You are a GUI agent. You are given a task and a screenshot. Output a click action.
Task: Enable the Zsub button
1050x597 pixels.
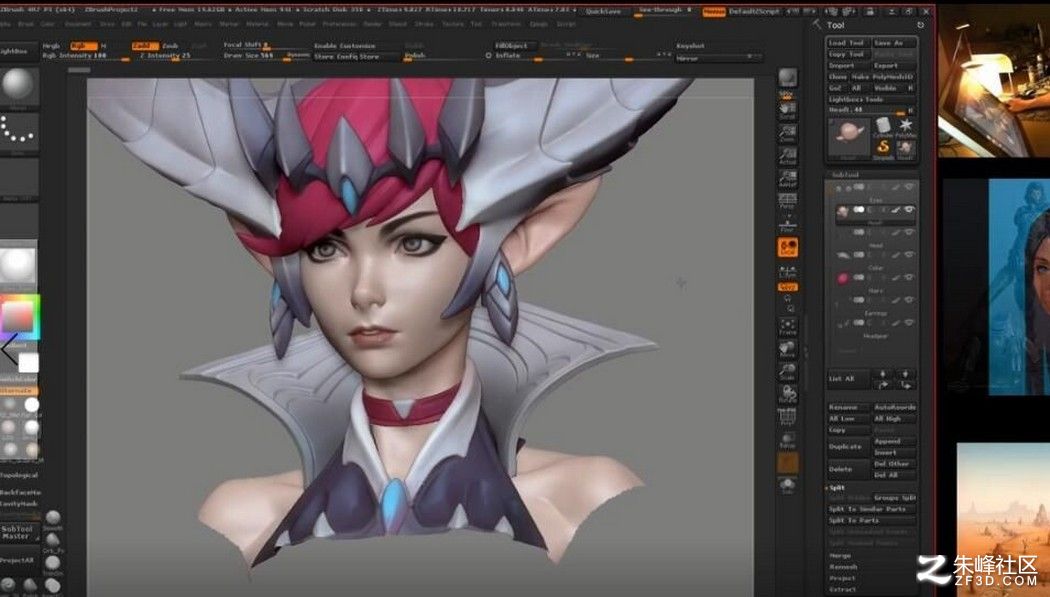(171, 46)
